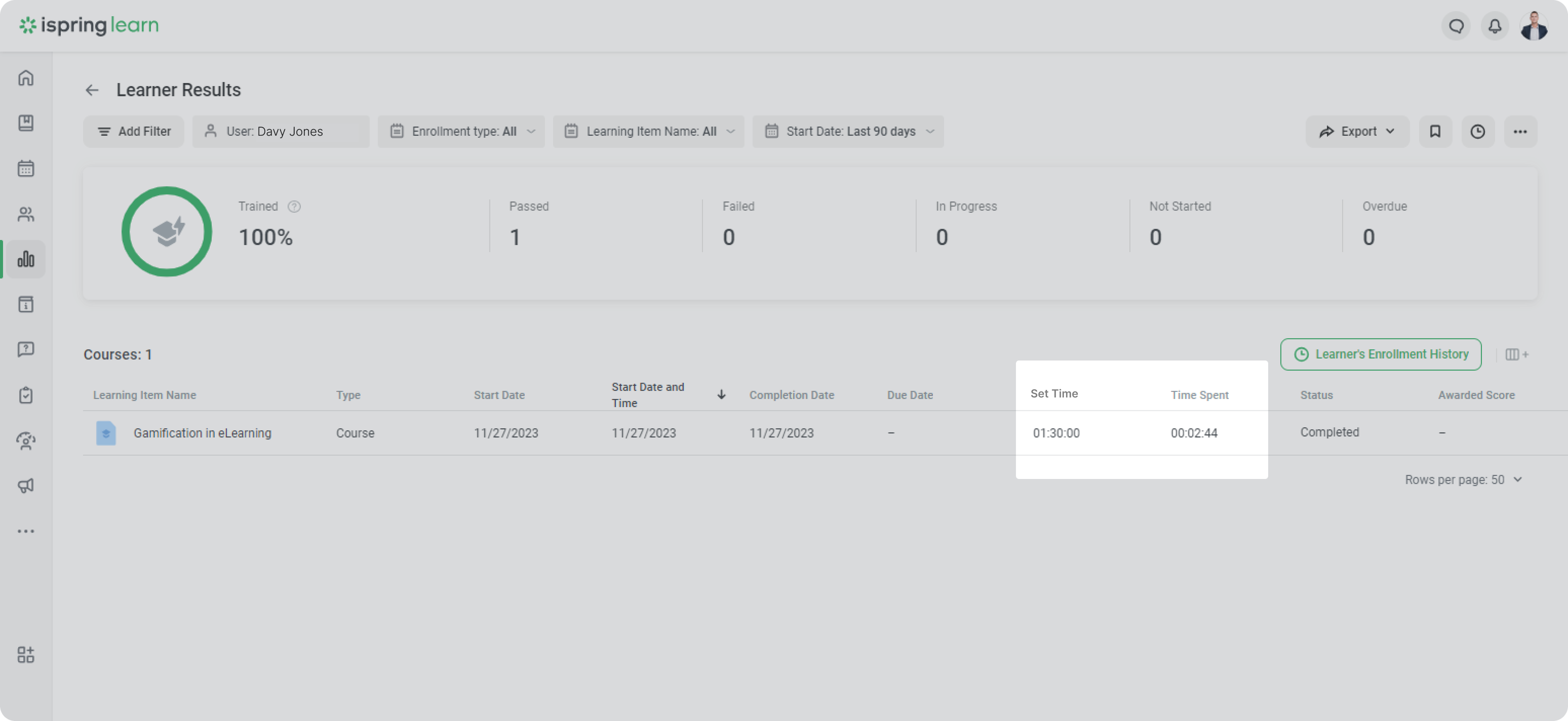The width and height of the screenshot is (1568, 721).
Task: Click the Awarded Score column header
Action: coord(1476,395)
